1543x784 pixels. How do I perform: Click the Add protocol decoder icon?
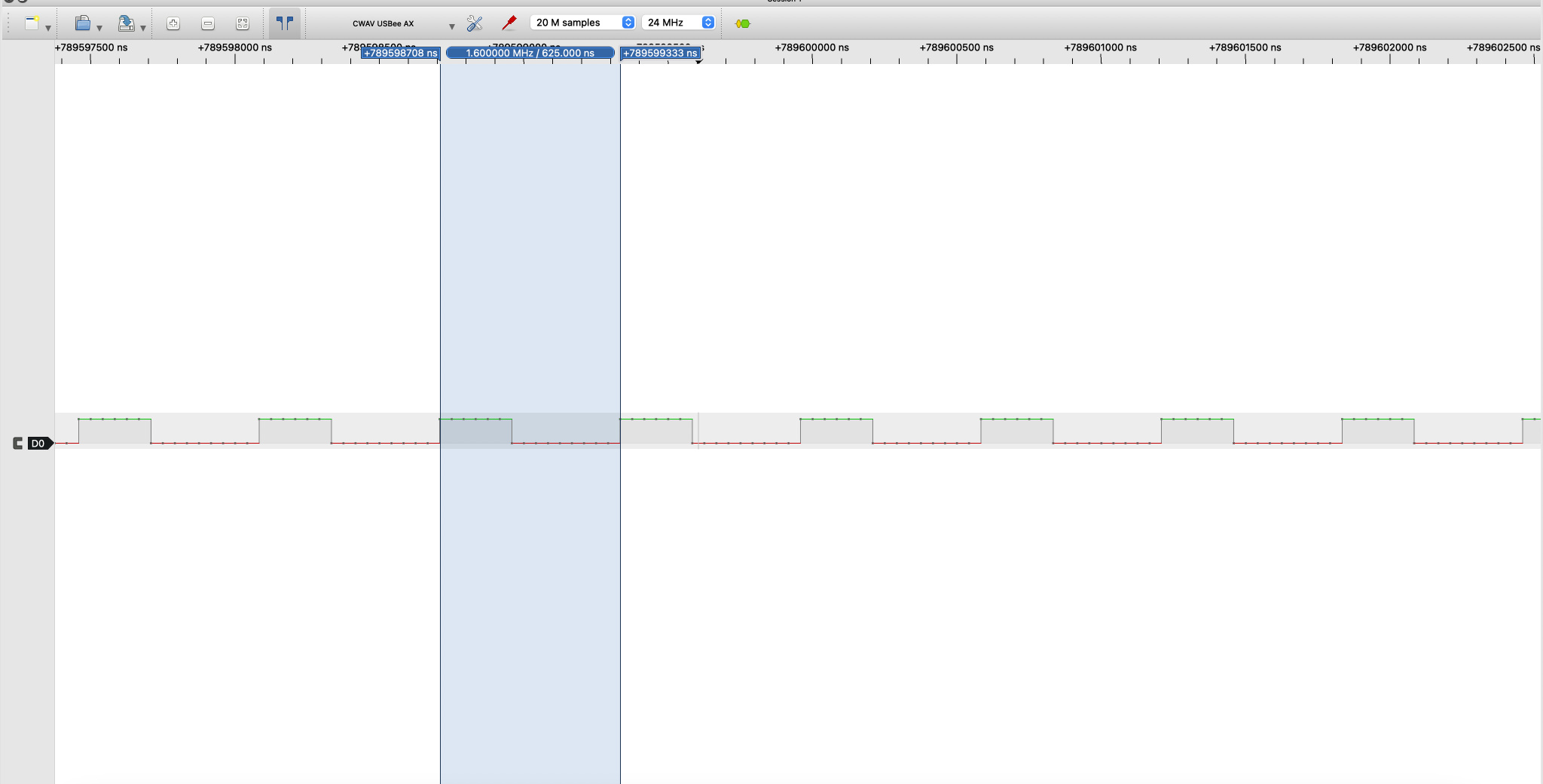[x=742, y=23]
